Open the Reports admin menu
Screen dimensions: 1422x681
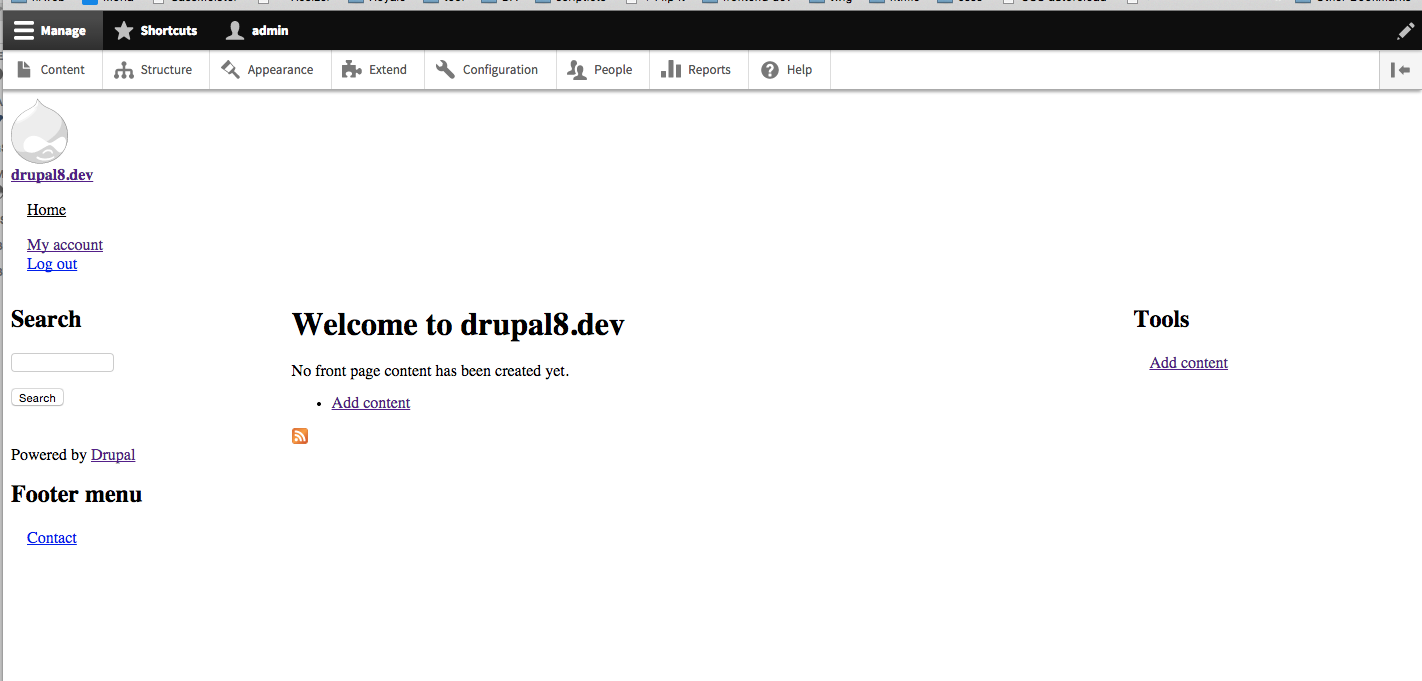click(x=697, y=70)
